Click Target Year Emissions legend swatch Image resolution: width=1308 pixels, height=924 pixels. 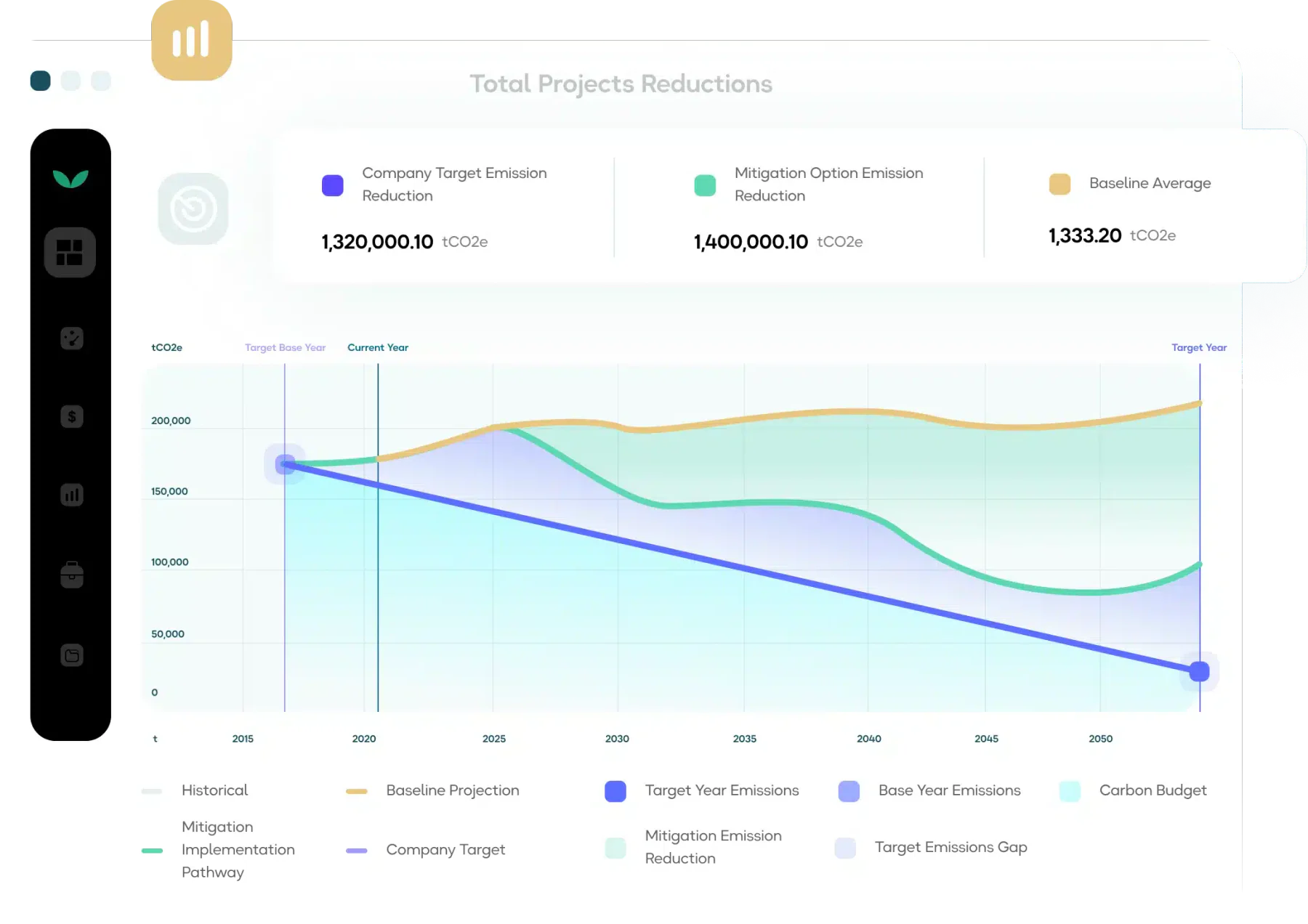pyautogui.click(x=615, y=791)
